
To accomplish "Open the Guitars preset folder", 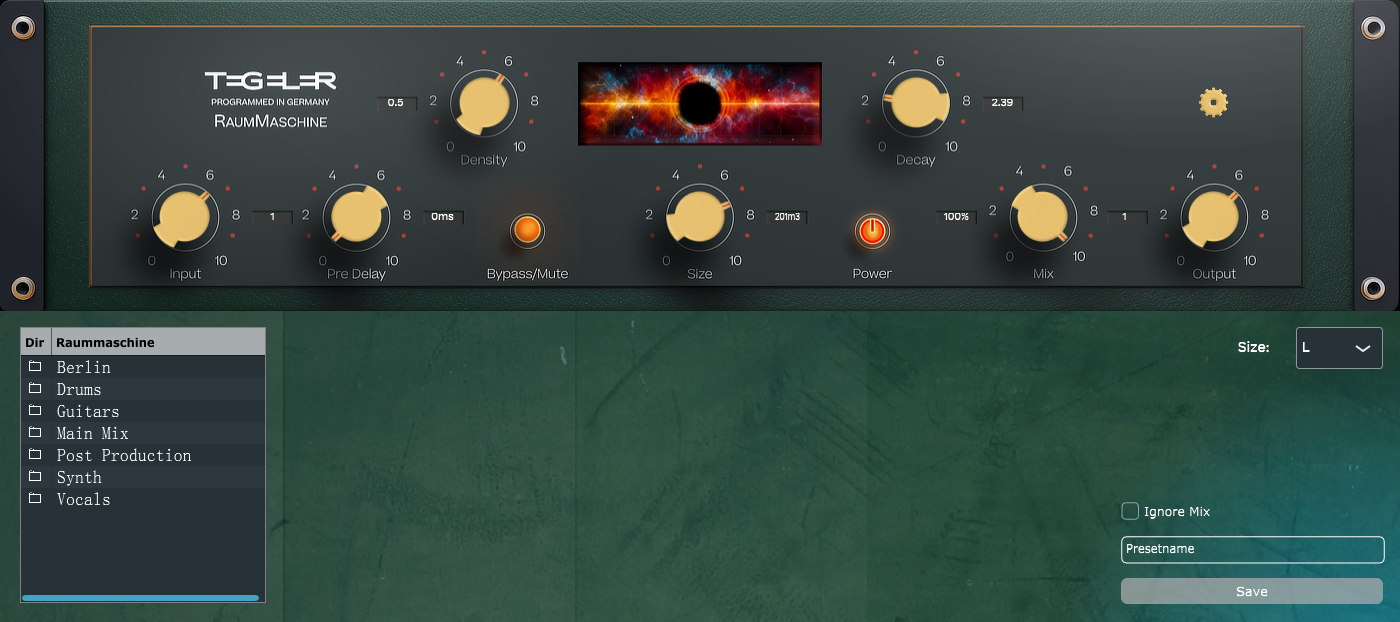I will pyautogui.click(x=143, y=411).
